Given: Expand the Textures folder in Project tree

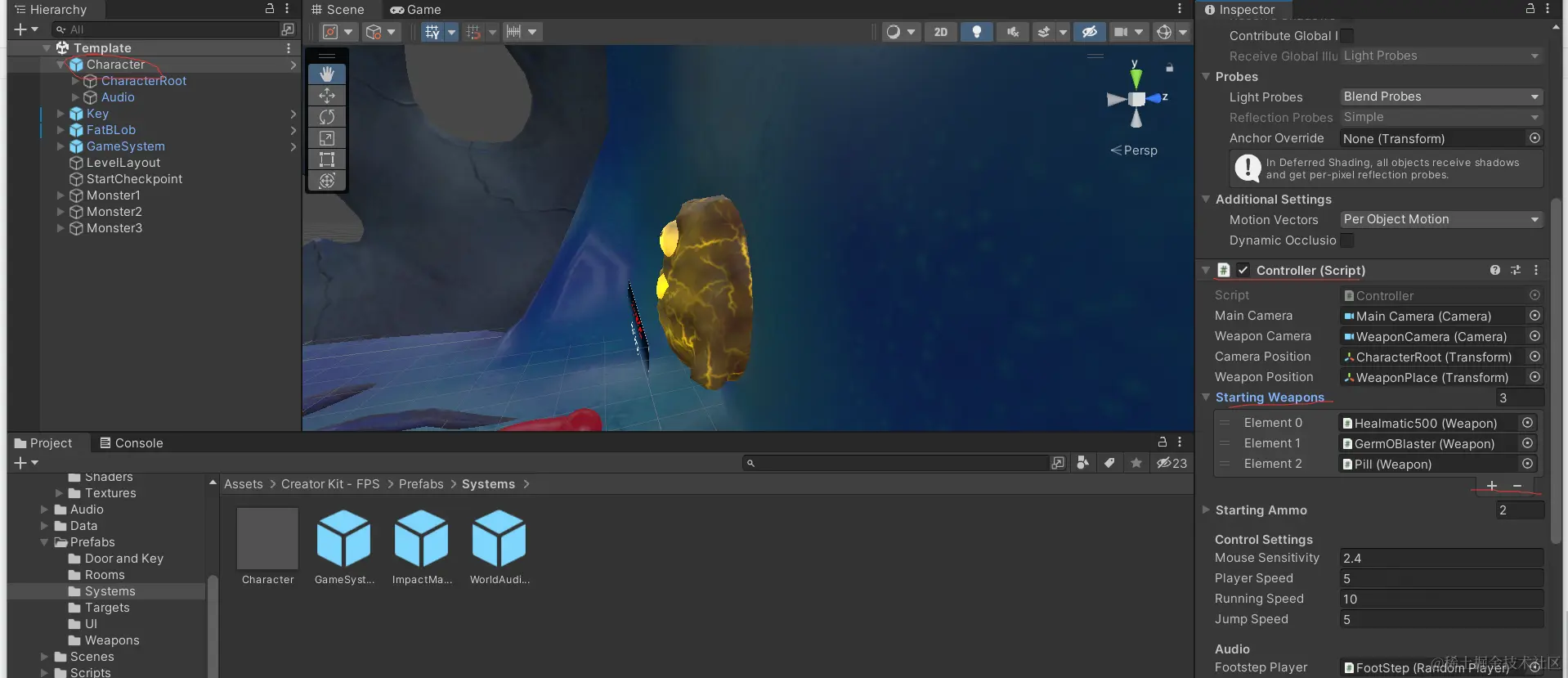Looking at the screenshot, I should point(59,493).
